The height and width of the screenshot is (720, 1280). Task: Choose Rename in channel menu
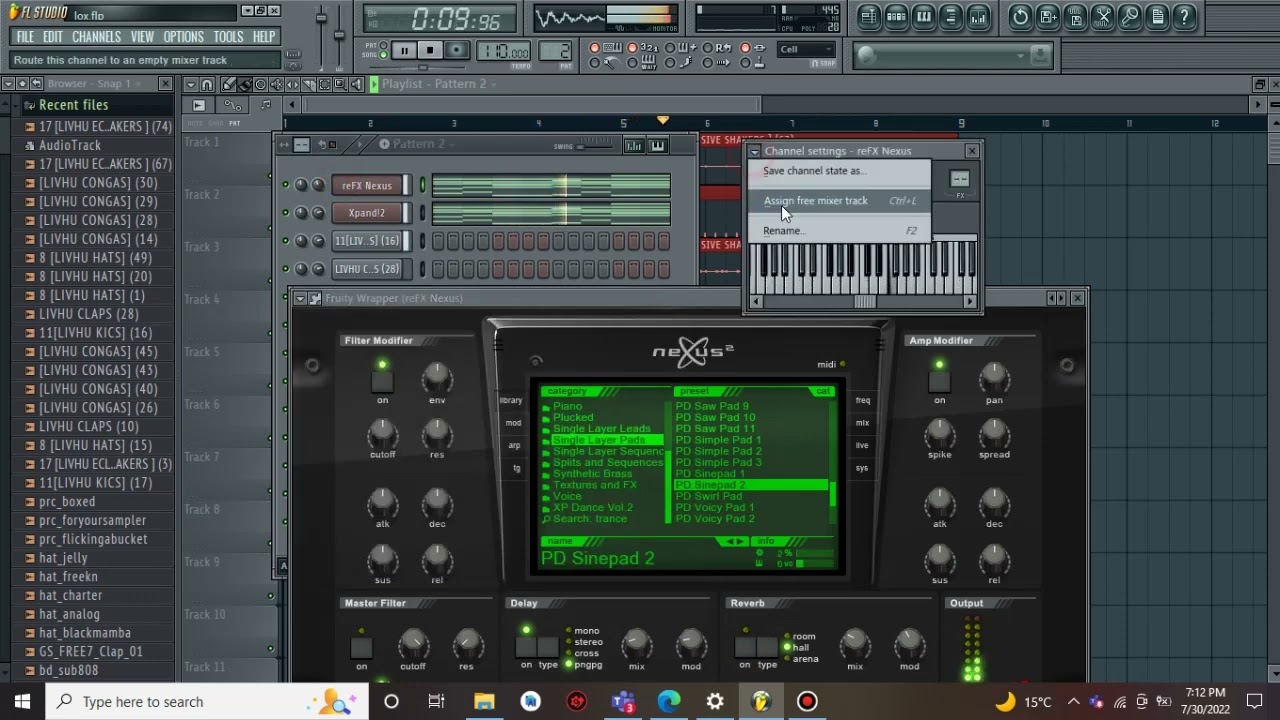pyautogui.click(x=839, y=231)
